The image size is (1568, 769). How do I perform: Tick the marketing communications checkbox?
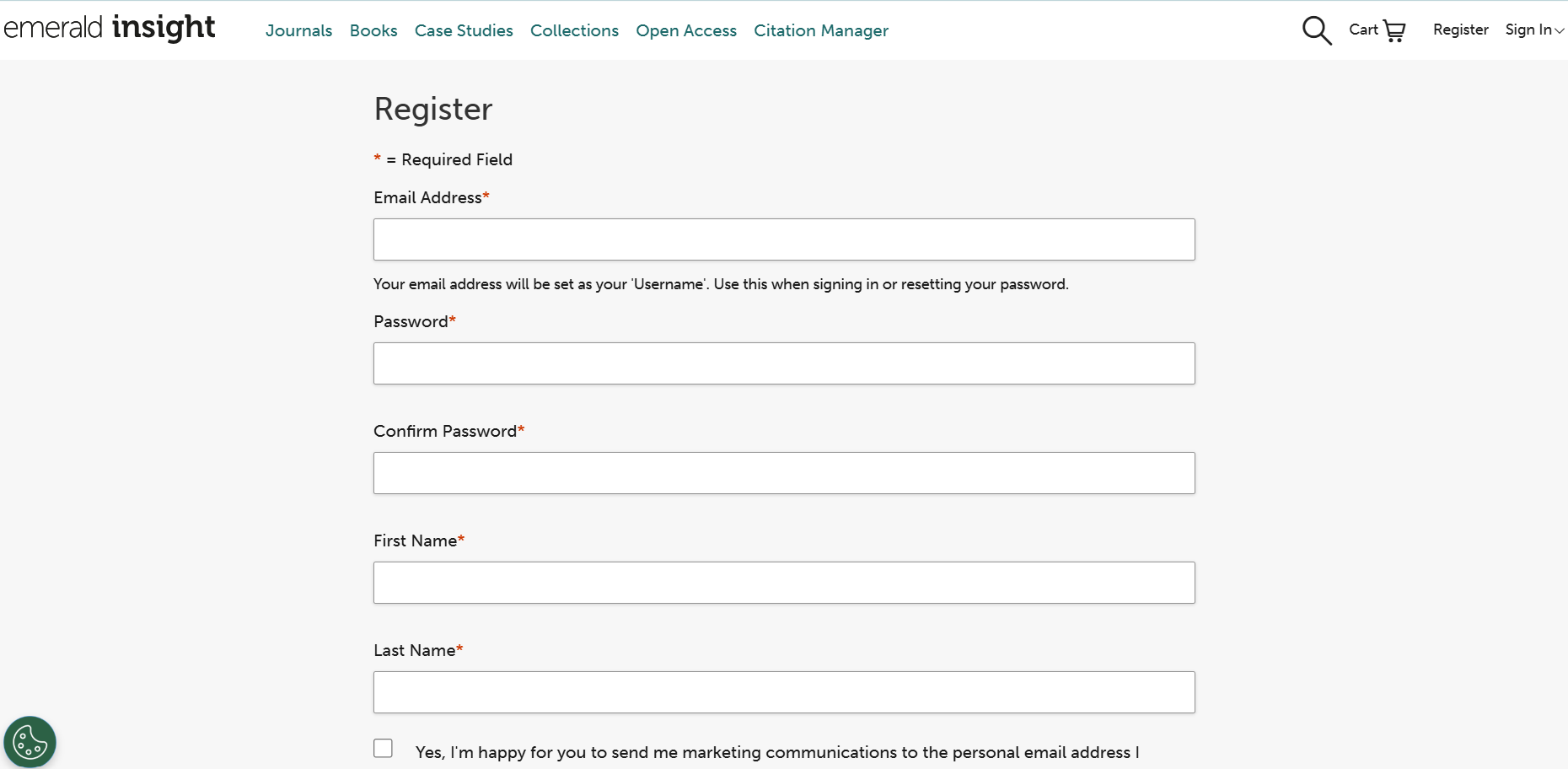384,748
